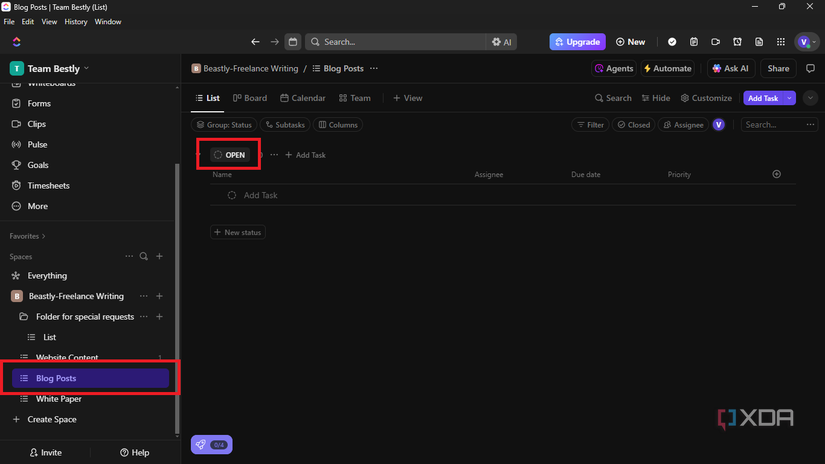Viewport: 825px width, 464px height.
Task: Add a column with plus circle icon
Action: click(x=777, y=174)
